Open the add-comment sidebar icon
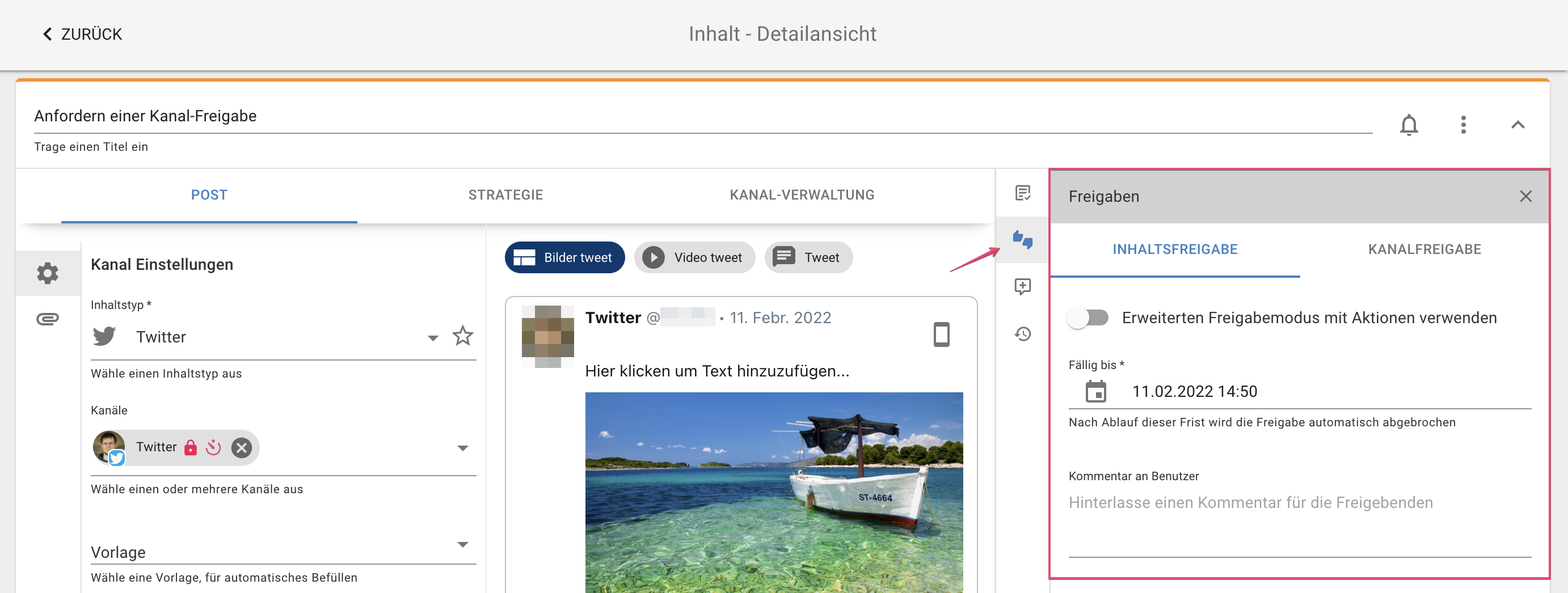This screenshot has width=1568, height=593. click(1023, 286)
